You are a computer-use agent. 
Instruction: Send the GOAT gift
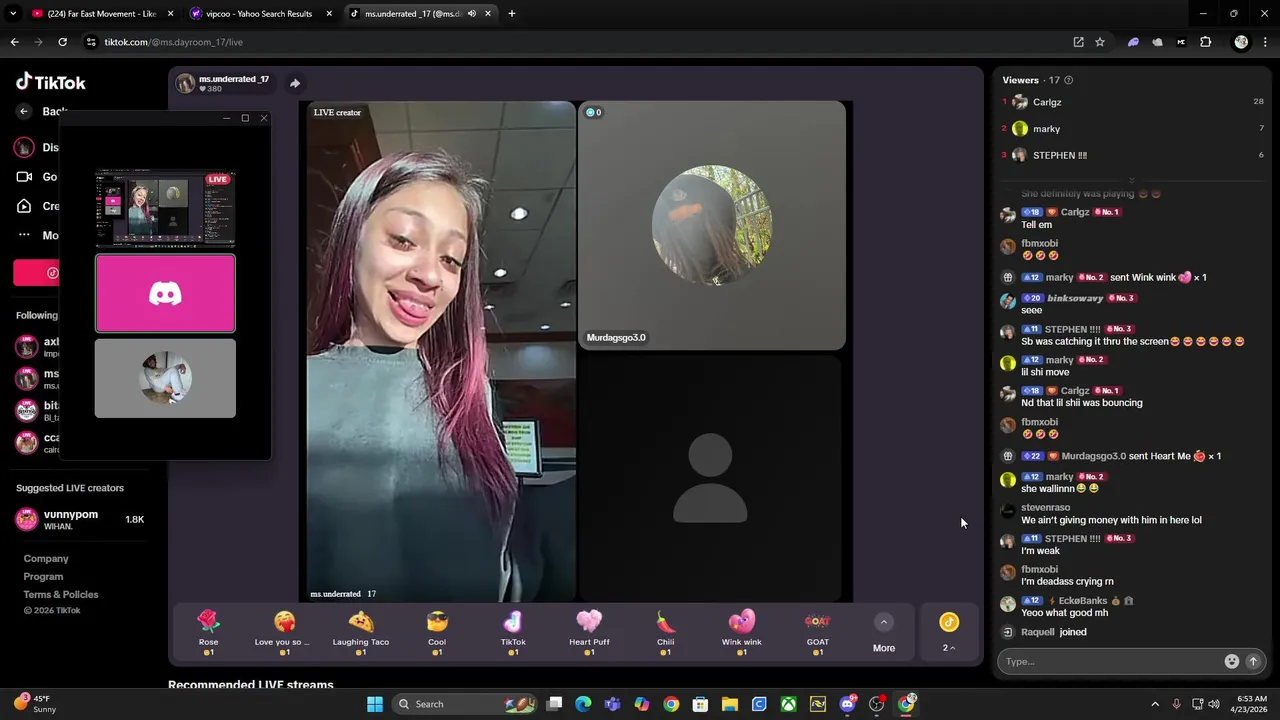coord(817,634)
